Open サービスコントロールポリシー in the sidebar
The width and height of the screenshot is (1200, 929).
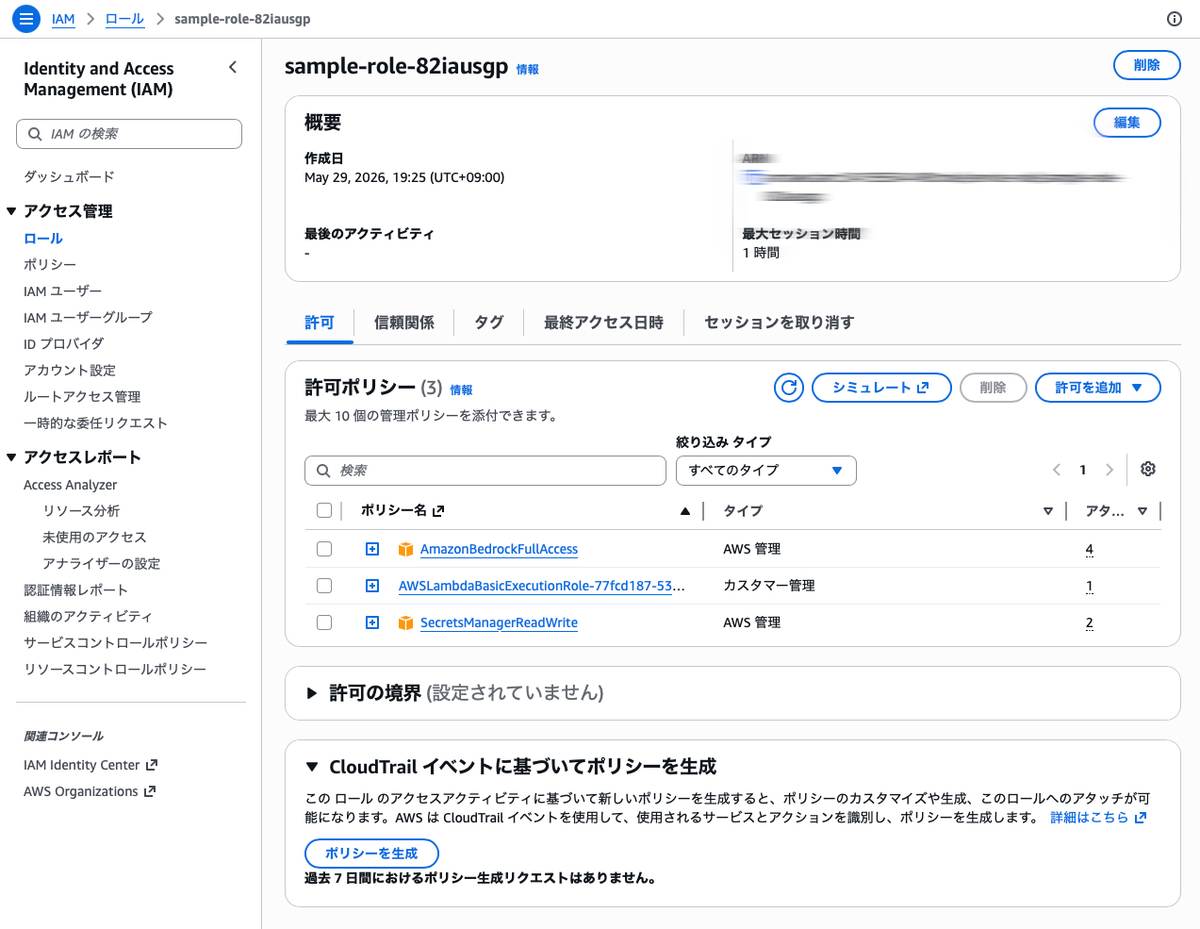[x=115, y=643]
